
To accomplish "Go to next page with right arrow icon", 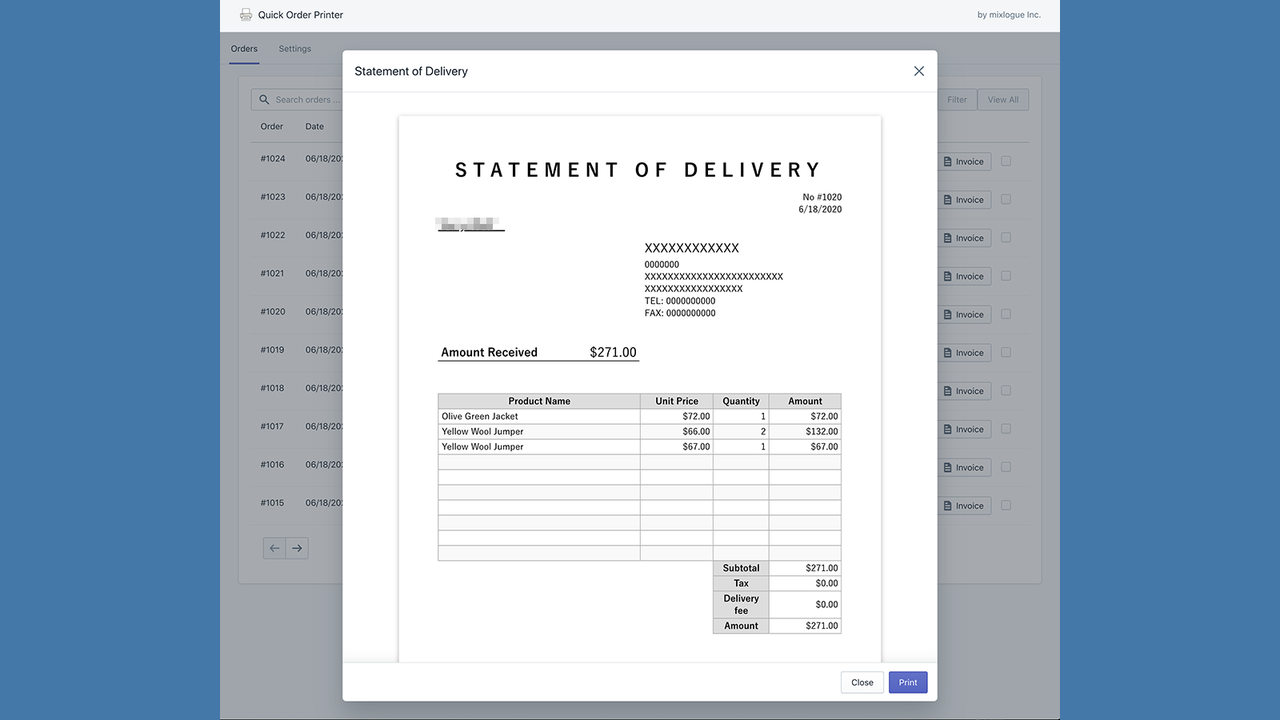I will tap(297, 548).
